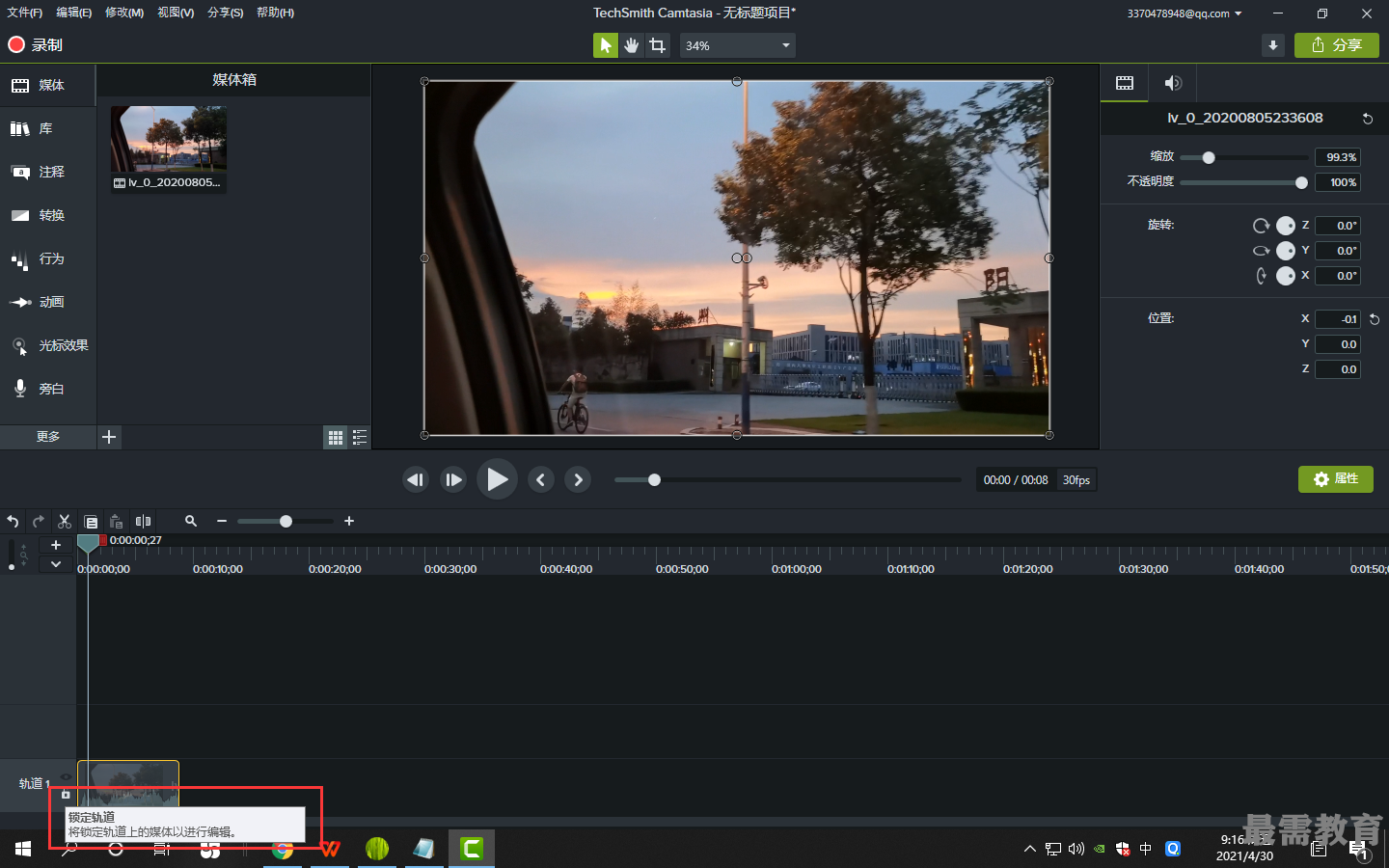Switch media bin to list details view
Screen dimensions: 1389x868
tap(360, 438)
